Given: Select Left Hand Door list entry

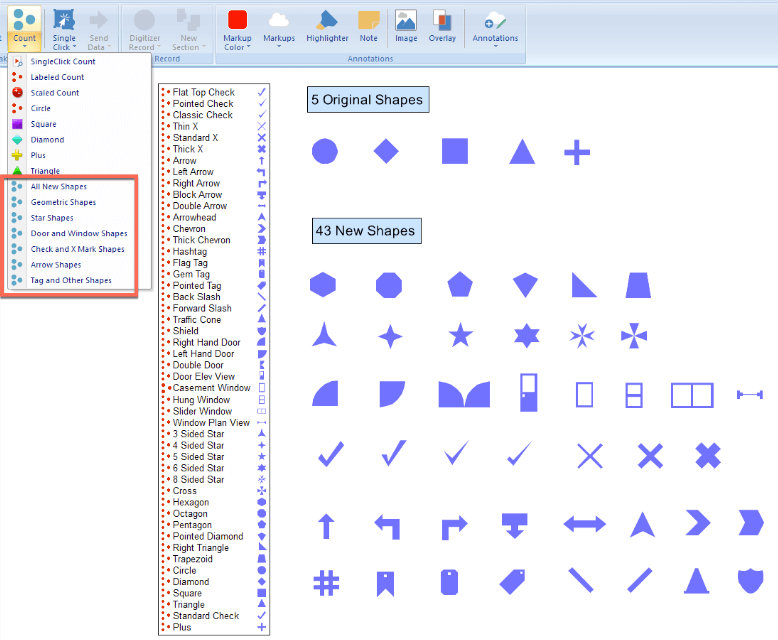Looking at the screenshot, I should click(x=214, y=354).
